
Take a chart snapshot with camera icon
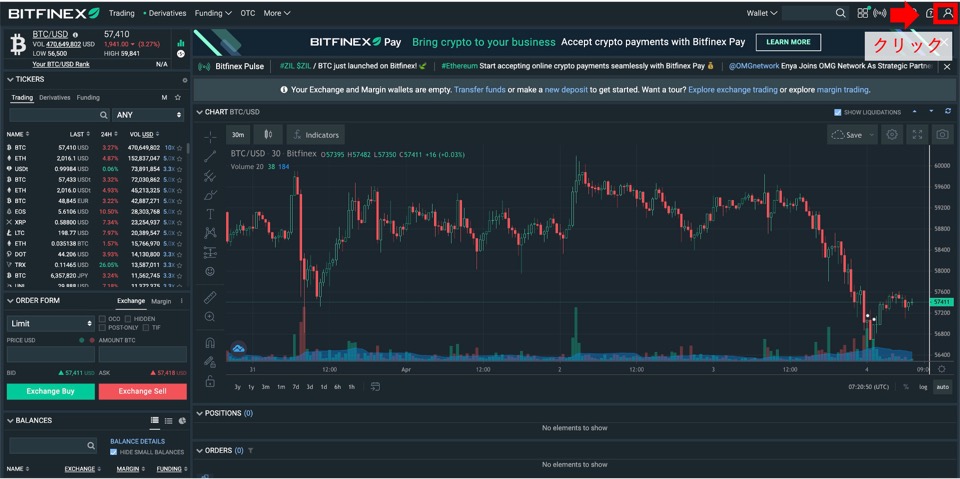click(x=942, y=134)
